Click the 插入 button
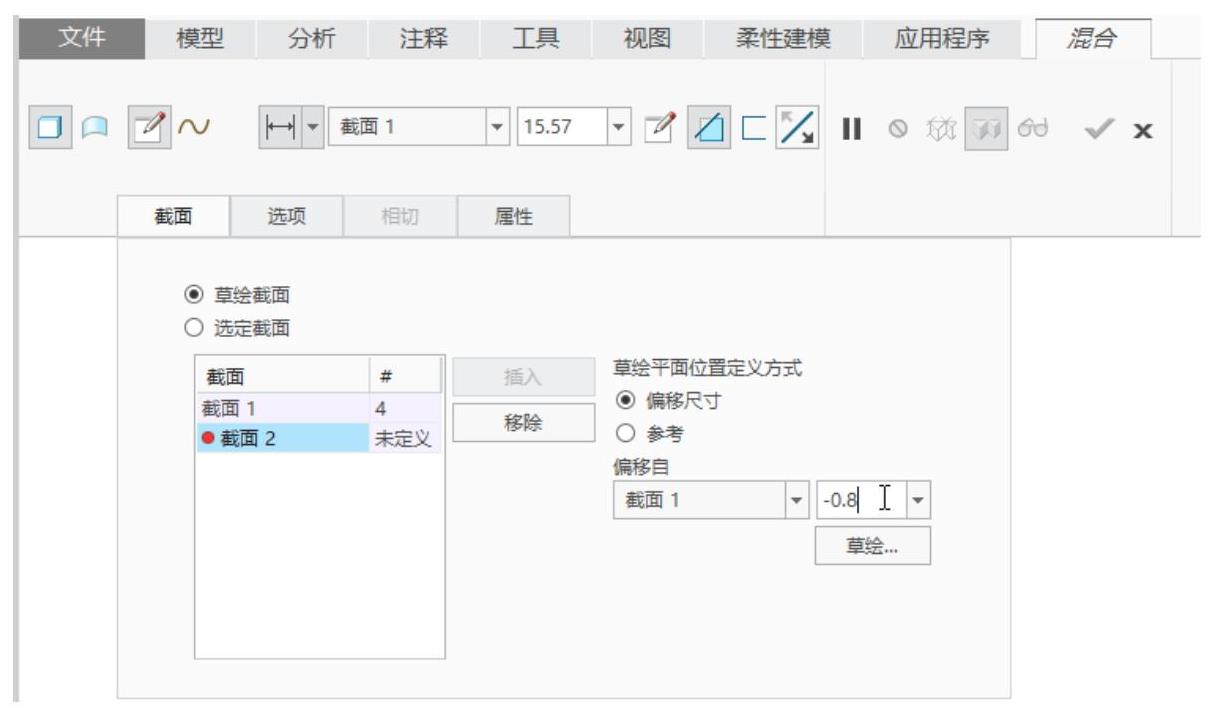Image resolution: width=1219 pixels, height=720 pixels. (522, 377)
